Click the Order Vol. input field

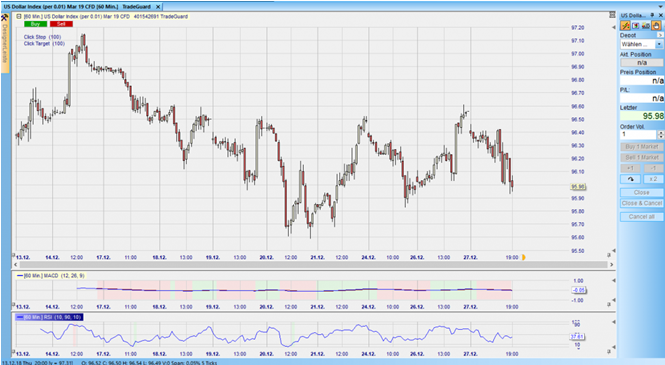pos(638,134)
